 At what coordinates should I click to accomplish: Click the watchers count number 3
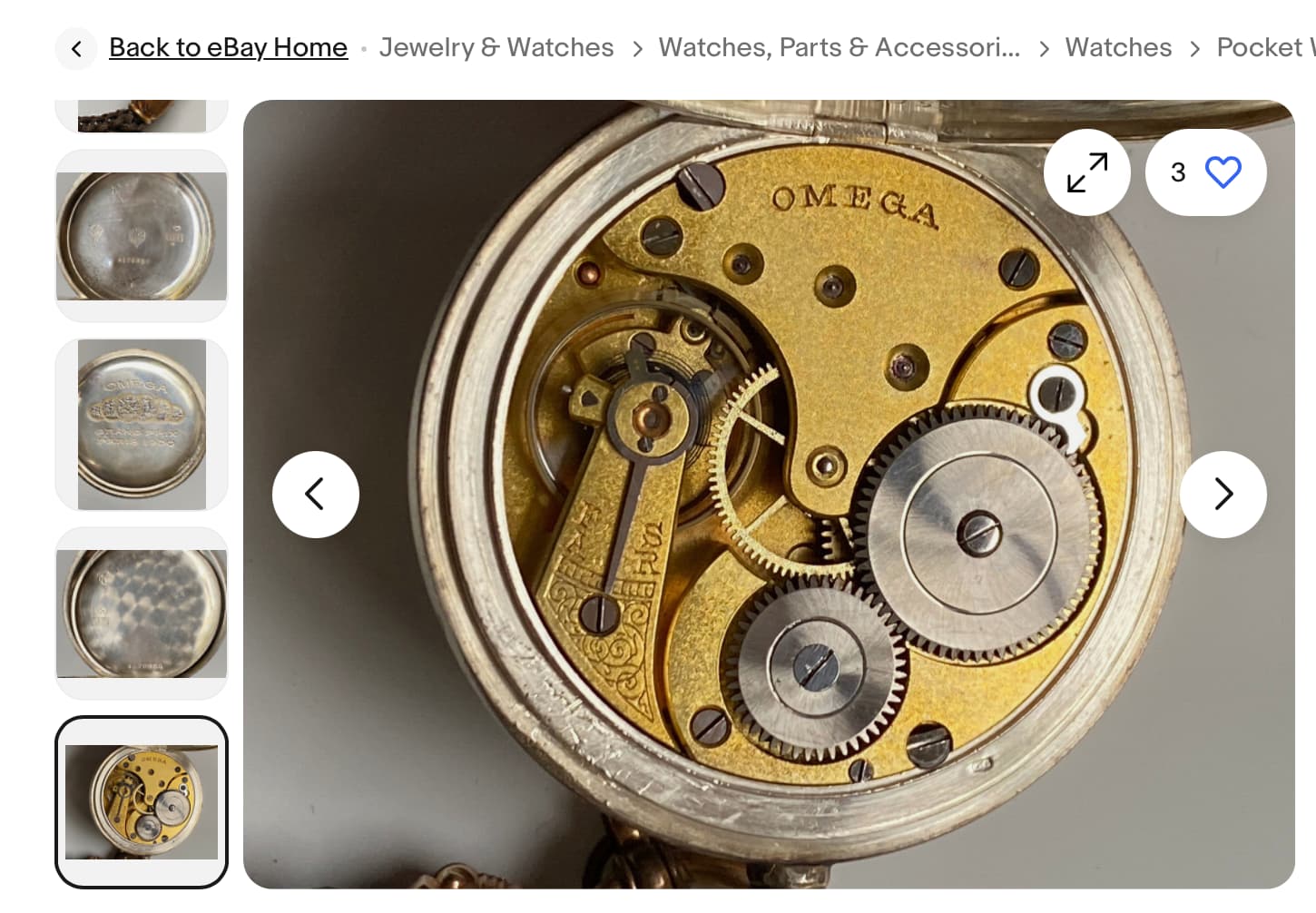point(1178,172)
